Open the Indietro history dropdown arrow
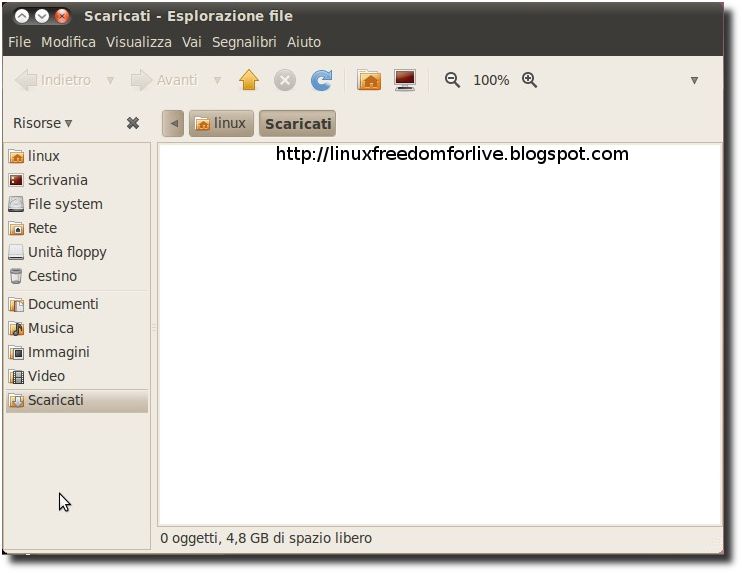Screen dimensions: 742x573 click(x=110, y=80)
